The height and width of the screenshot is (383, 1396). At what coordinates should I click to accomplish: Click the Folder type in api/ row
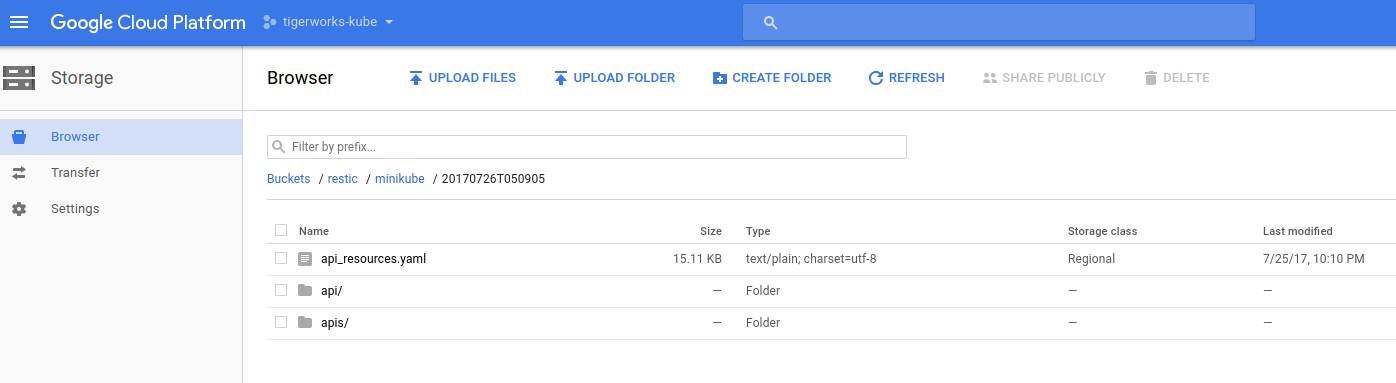click(763, 291)
